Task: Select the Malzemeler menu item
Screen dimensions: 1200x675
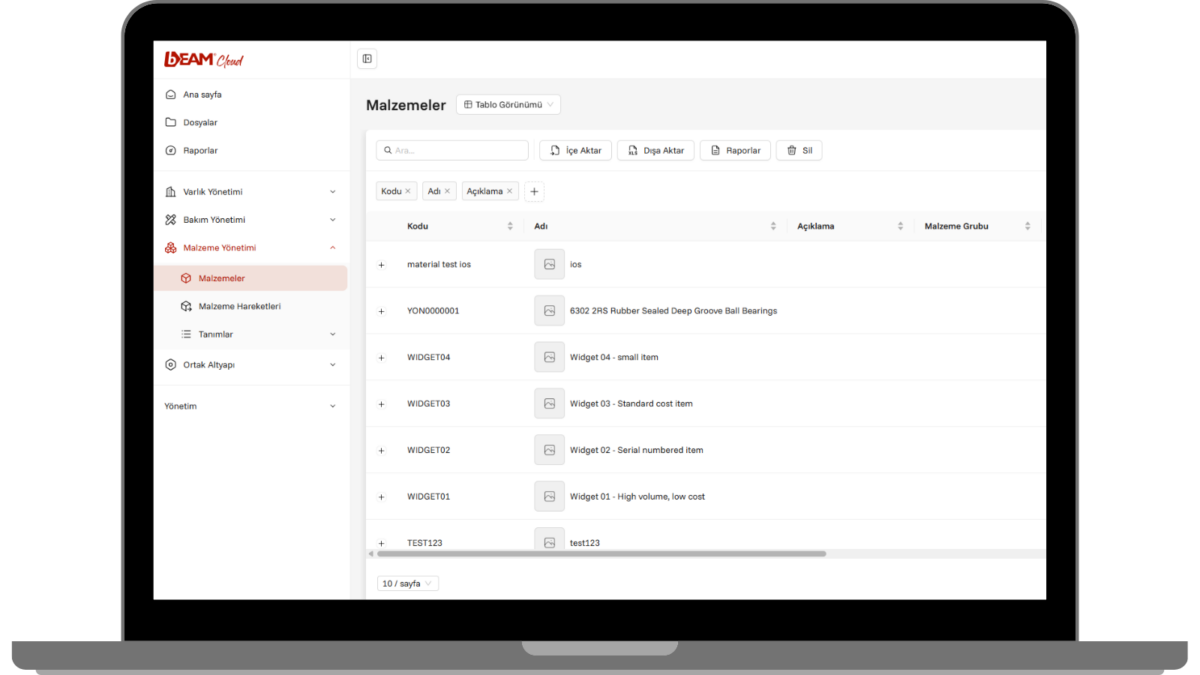Action: pyautogui.click(x=250, y=278)
